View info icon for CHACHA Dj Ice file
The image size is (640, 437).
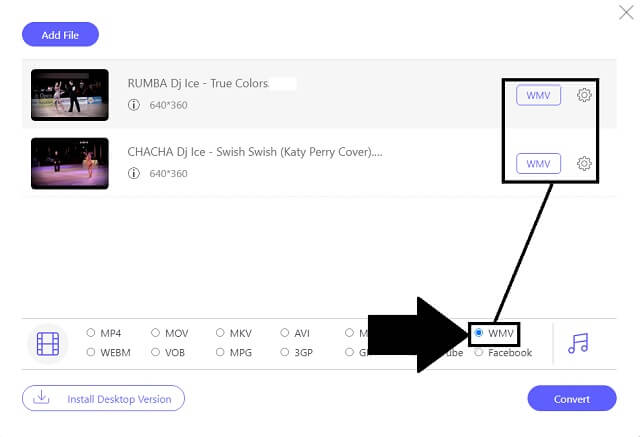click(133, 173)
